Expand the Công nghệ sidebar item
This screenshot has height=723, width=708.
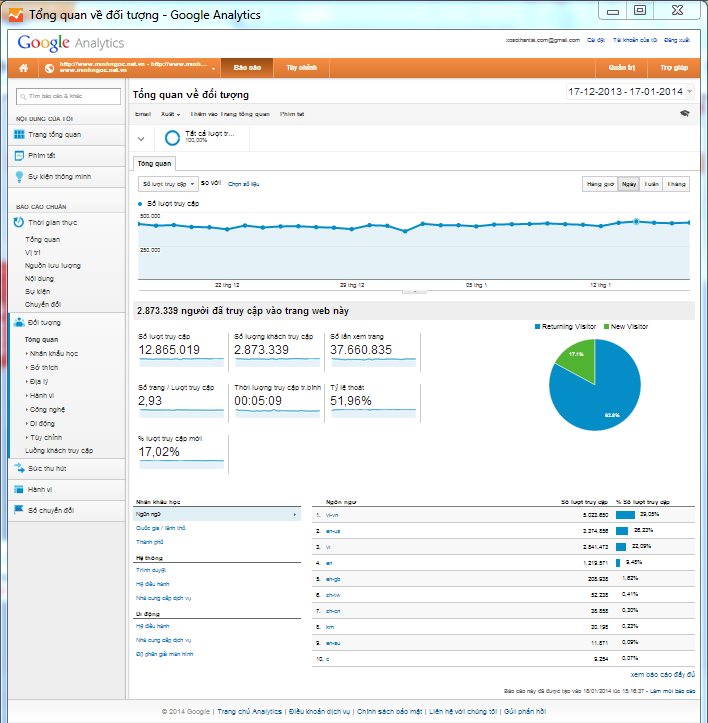tap(47, 409)
